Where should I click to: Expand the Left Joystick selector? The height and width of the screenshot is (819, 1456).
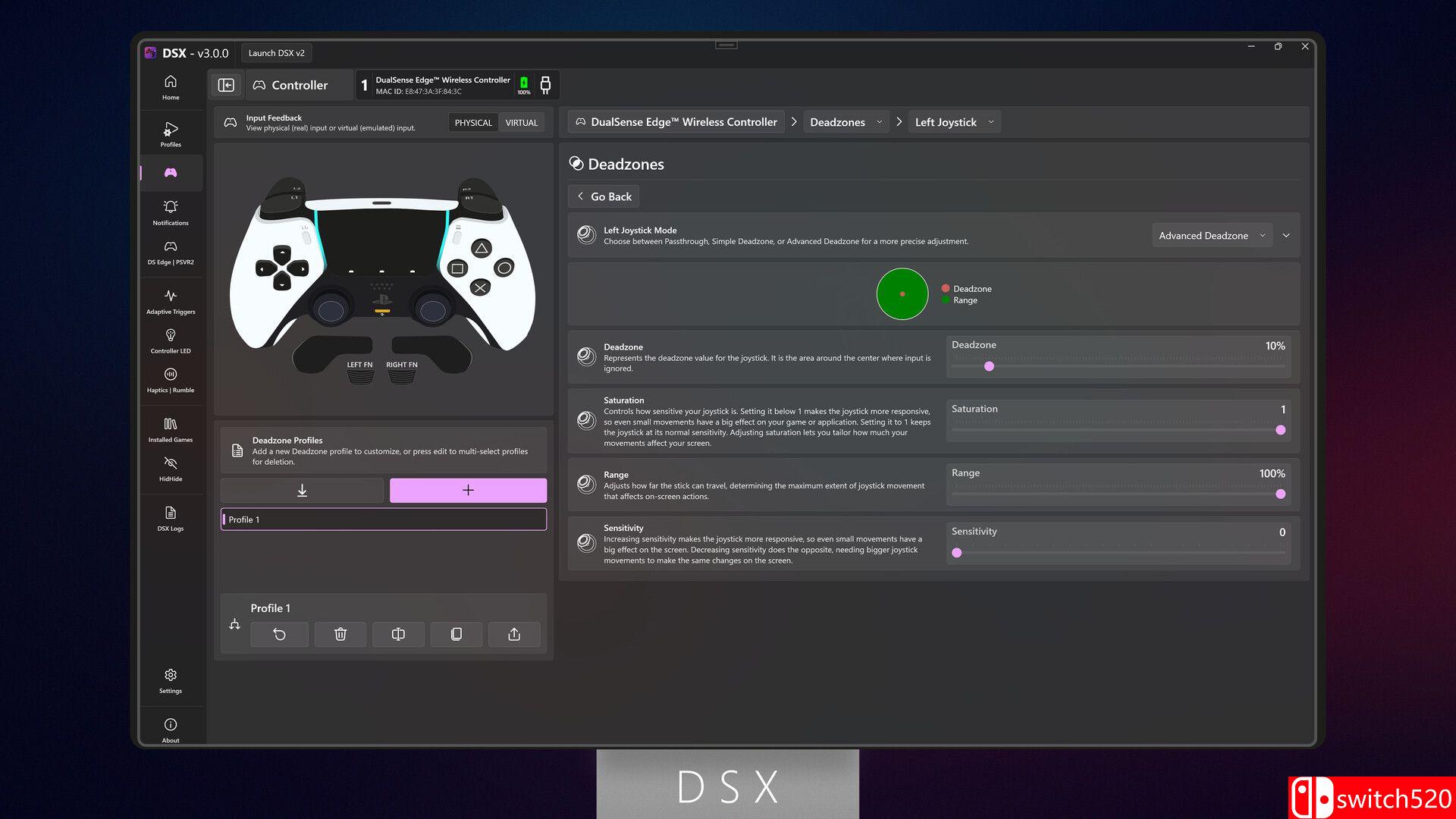(954, 121)
